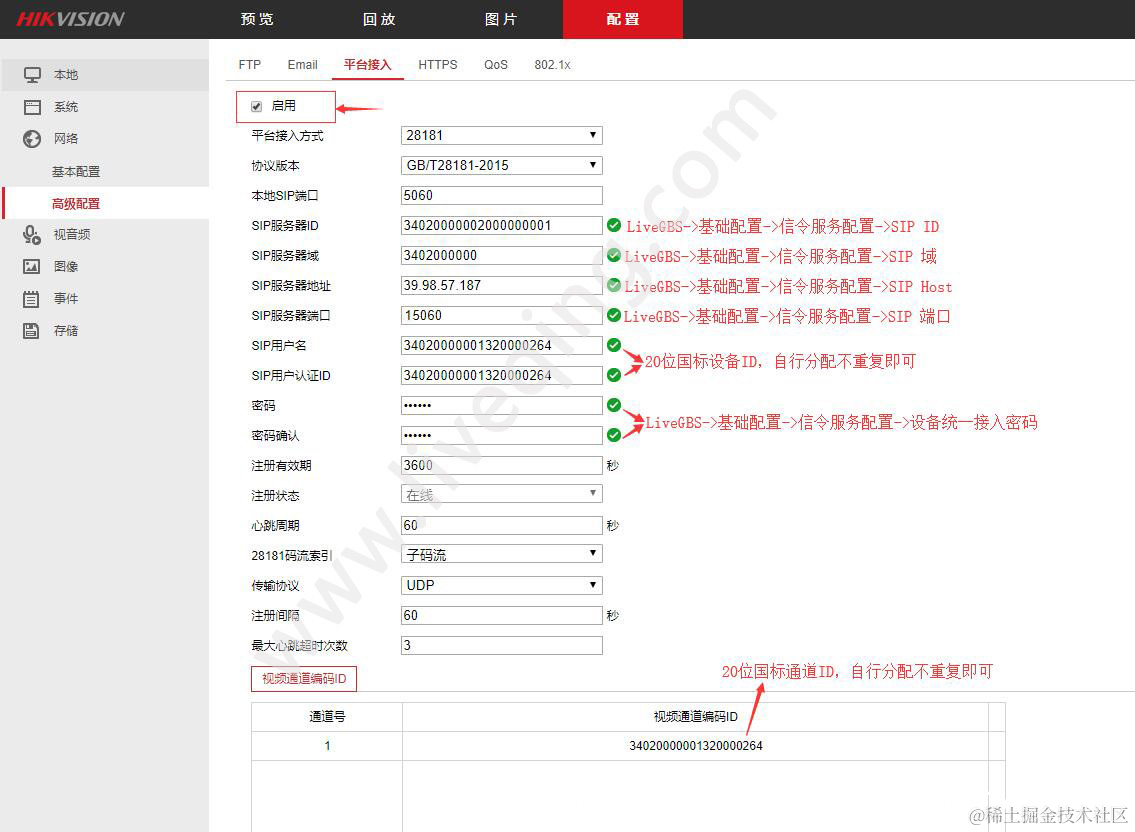The height and width of the screenshot is (832, 1135).
Task: Click the HIKVISION logo
Action: 70,18
